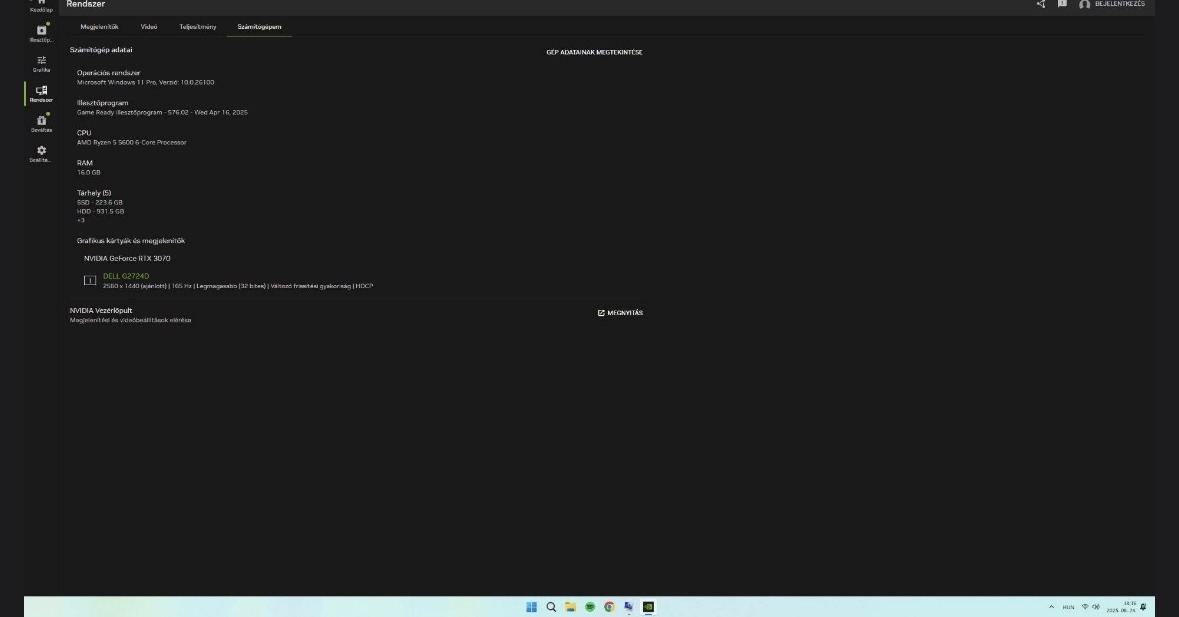The height and width of the screenshot is (617, 1179).
Task: Open the Windows Start menu
Action: point(532,606)
